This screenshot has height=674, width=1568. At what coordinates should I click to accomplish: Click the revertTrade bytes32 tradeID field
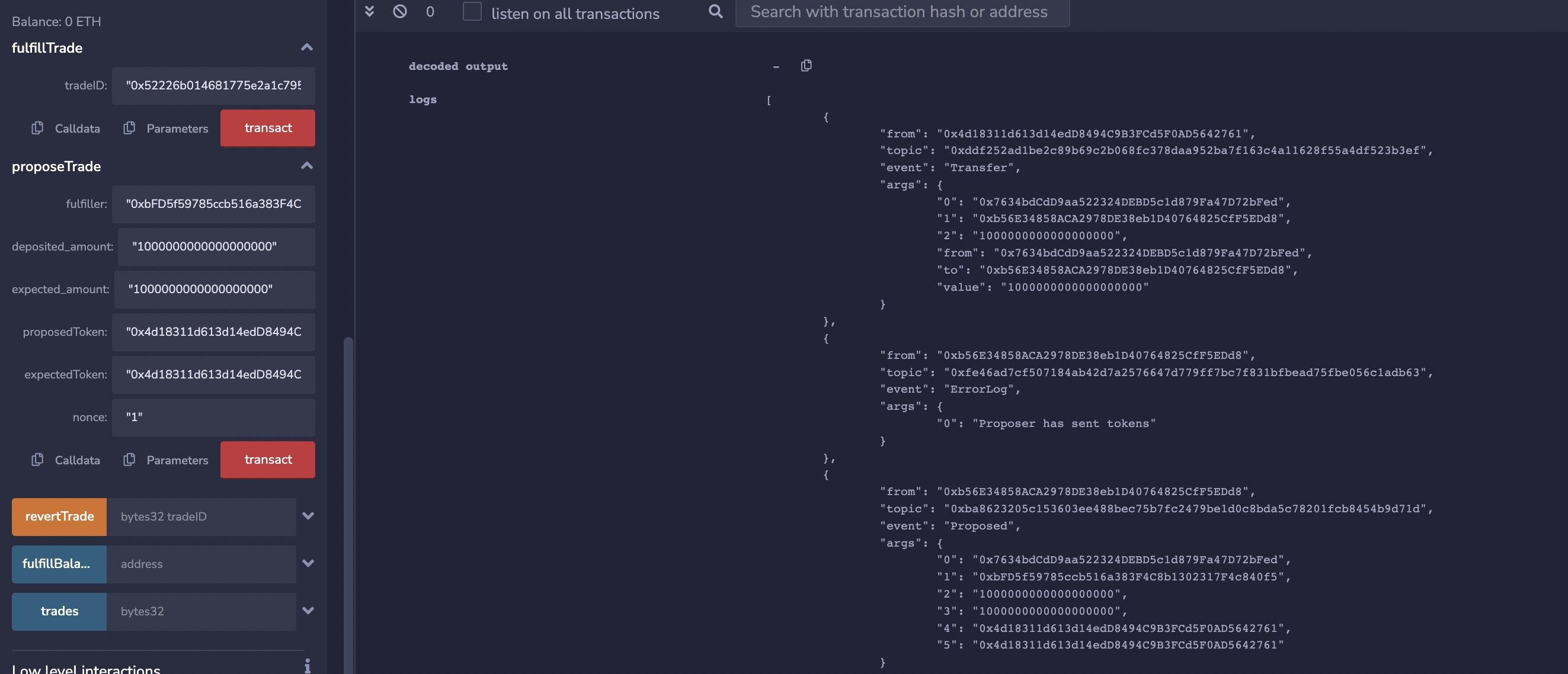click(x=201, y=516)
